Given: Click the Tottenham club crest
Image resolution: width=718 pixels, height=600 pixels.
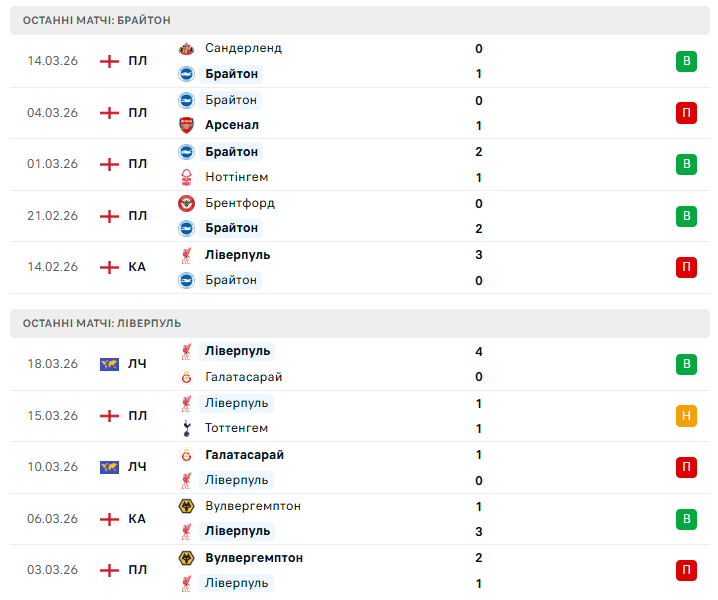Looking at the screenshot, I should pyautogui.click(x=186, y=428).
